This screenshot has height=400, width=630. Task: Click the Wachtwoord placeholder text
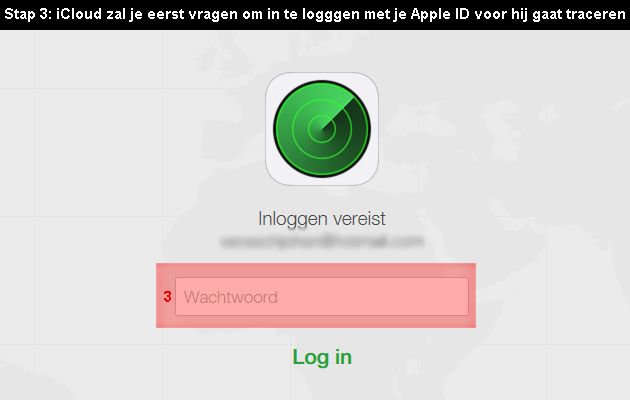(231, 297)
